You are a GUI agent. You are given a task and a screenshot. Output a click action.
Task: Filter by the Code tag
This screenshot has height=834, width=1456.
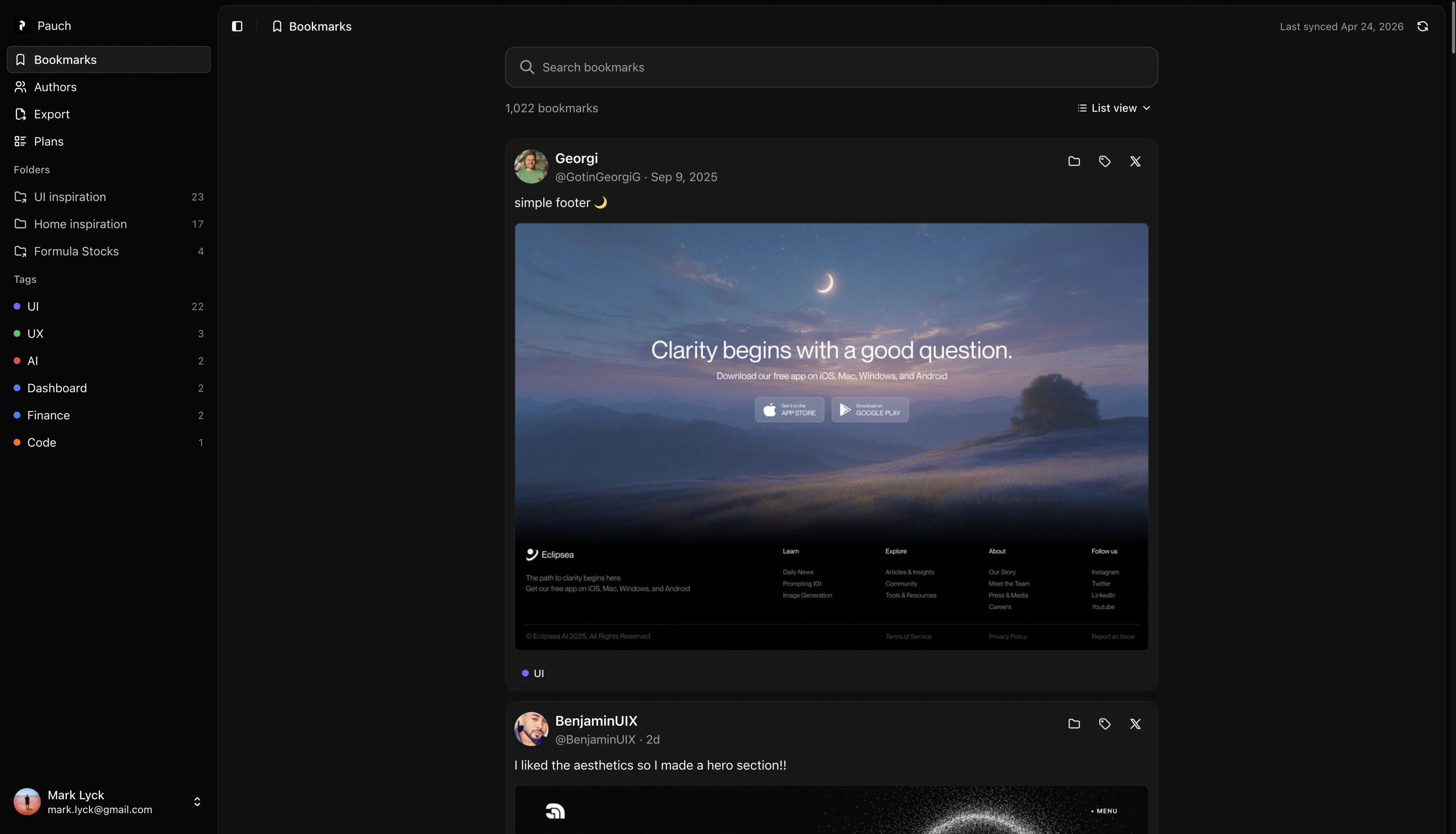[109, 442]
